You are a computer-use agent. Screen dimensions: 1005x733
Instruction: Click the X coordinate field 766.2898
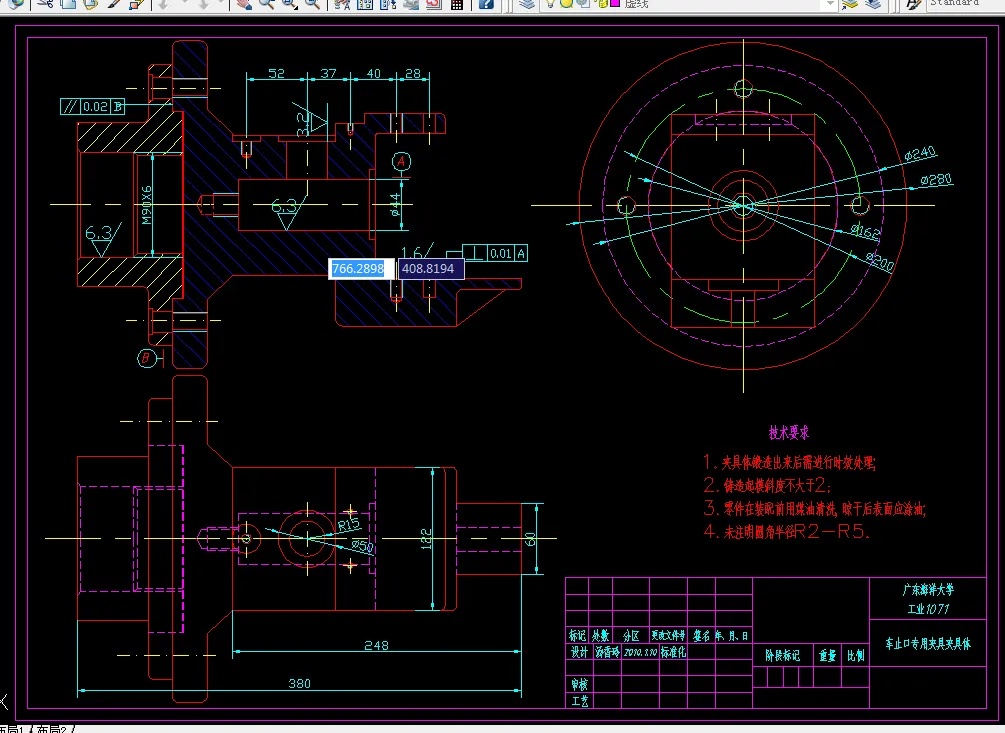[359, 268]
